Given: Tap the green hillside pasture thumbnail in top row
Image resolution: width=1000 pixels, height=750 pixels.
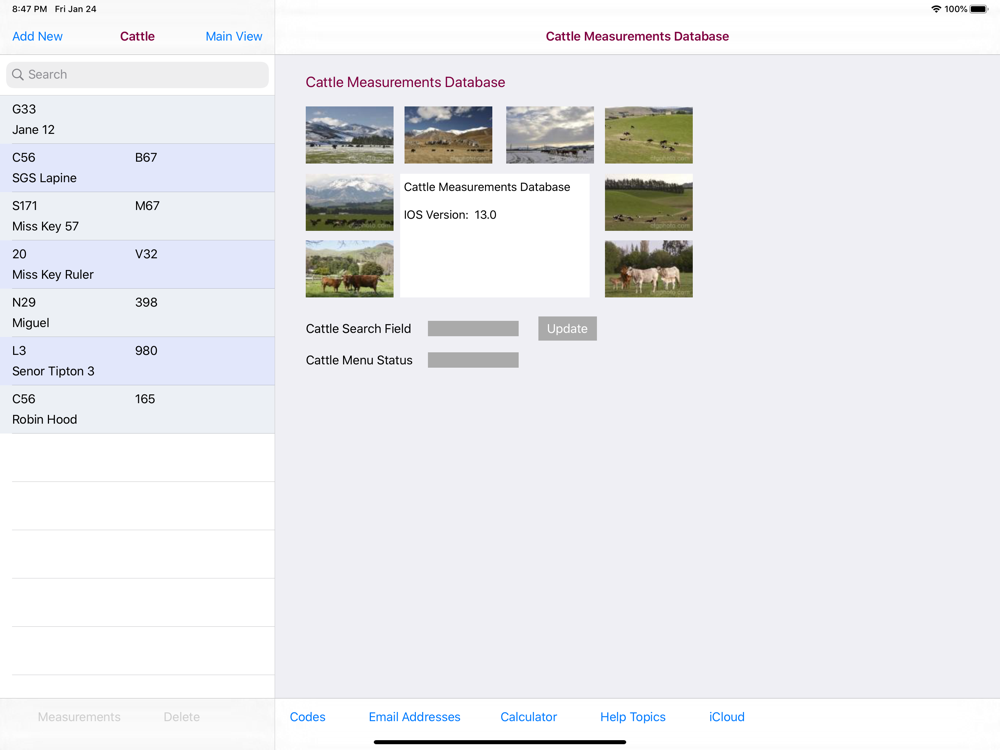Looking at the screenshot, I should coord(649,135).
